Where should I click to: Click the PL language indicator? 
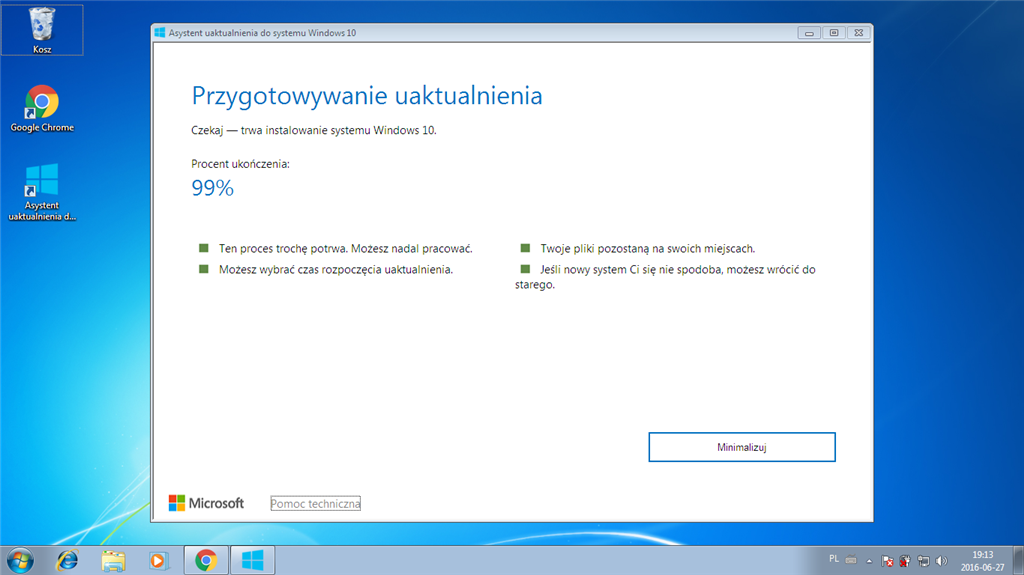(834, 559)
